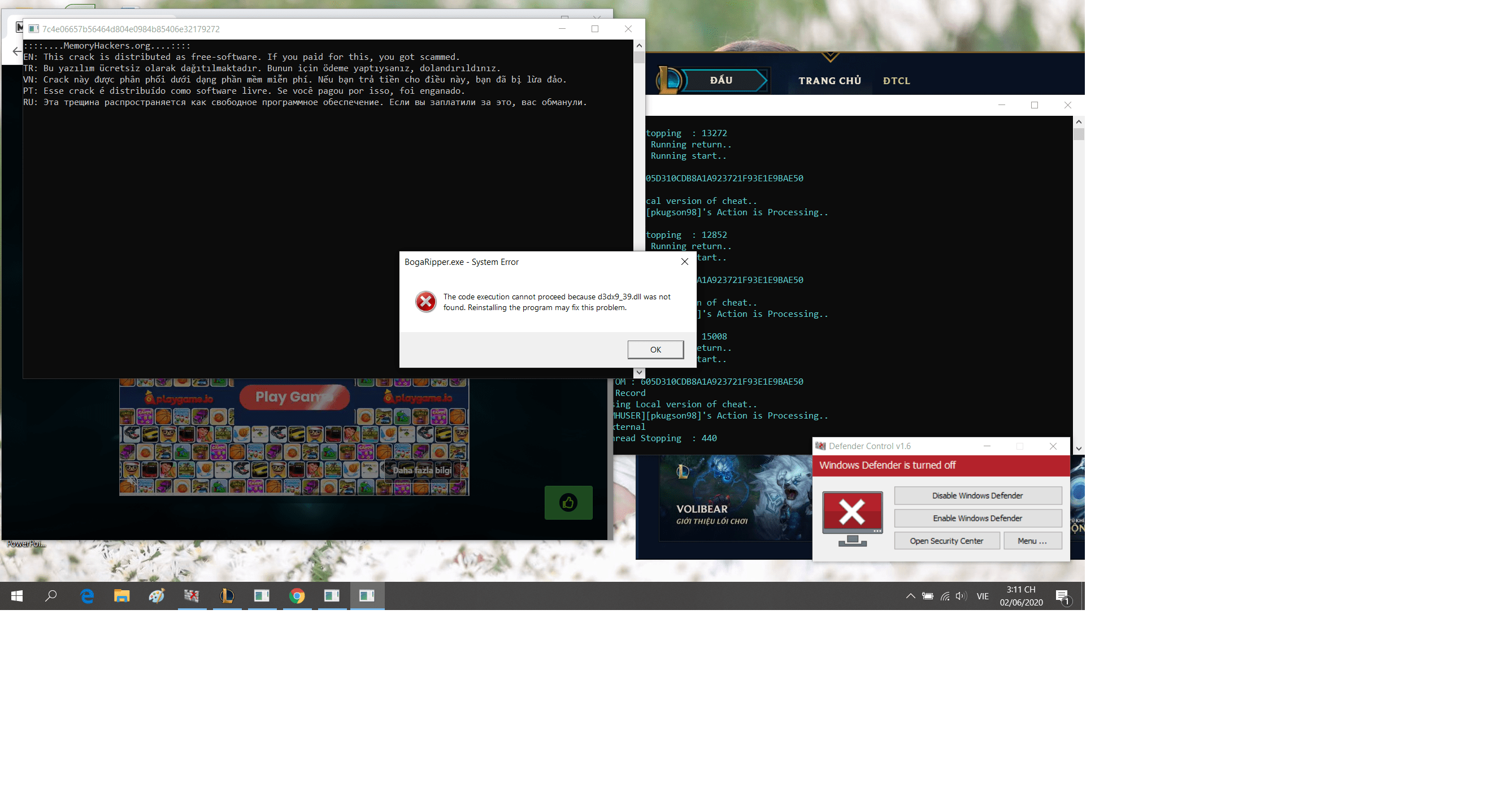The height and width of the screenshot is (810, 1512).
Task: Click scroll-up arrow of left console scrollbar
Action: pyautogui.click(x=639, y=45)
